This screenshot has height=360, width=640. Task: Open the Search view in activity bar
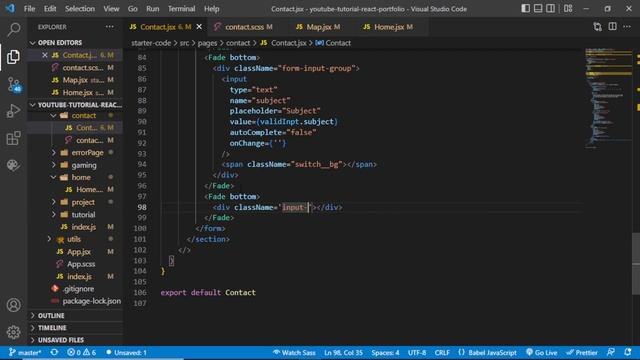(x=13, y=29)
